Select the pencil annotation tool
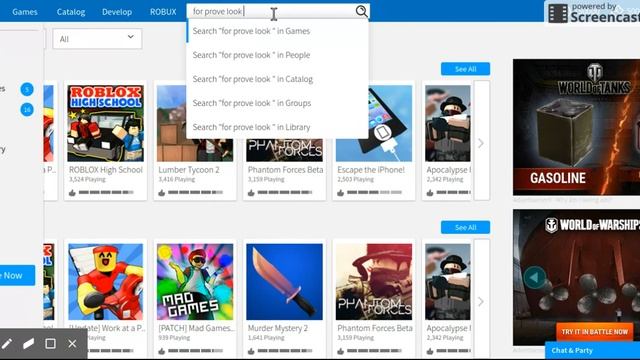 click(7, 344)
